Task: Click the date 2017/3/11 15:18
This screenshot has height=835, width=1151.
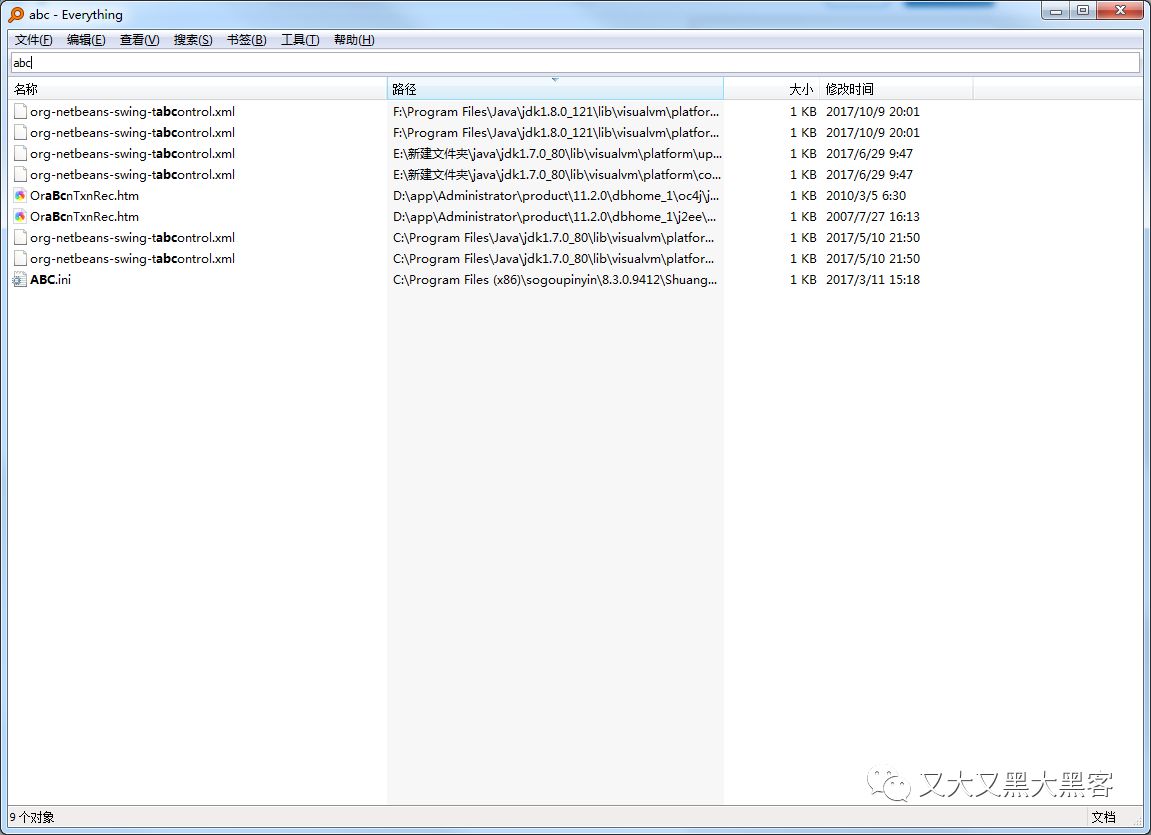Action: click(x=873, y=280)
